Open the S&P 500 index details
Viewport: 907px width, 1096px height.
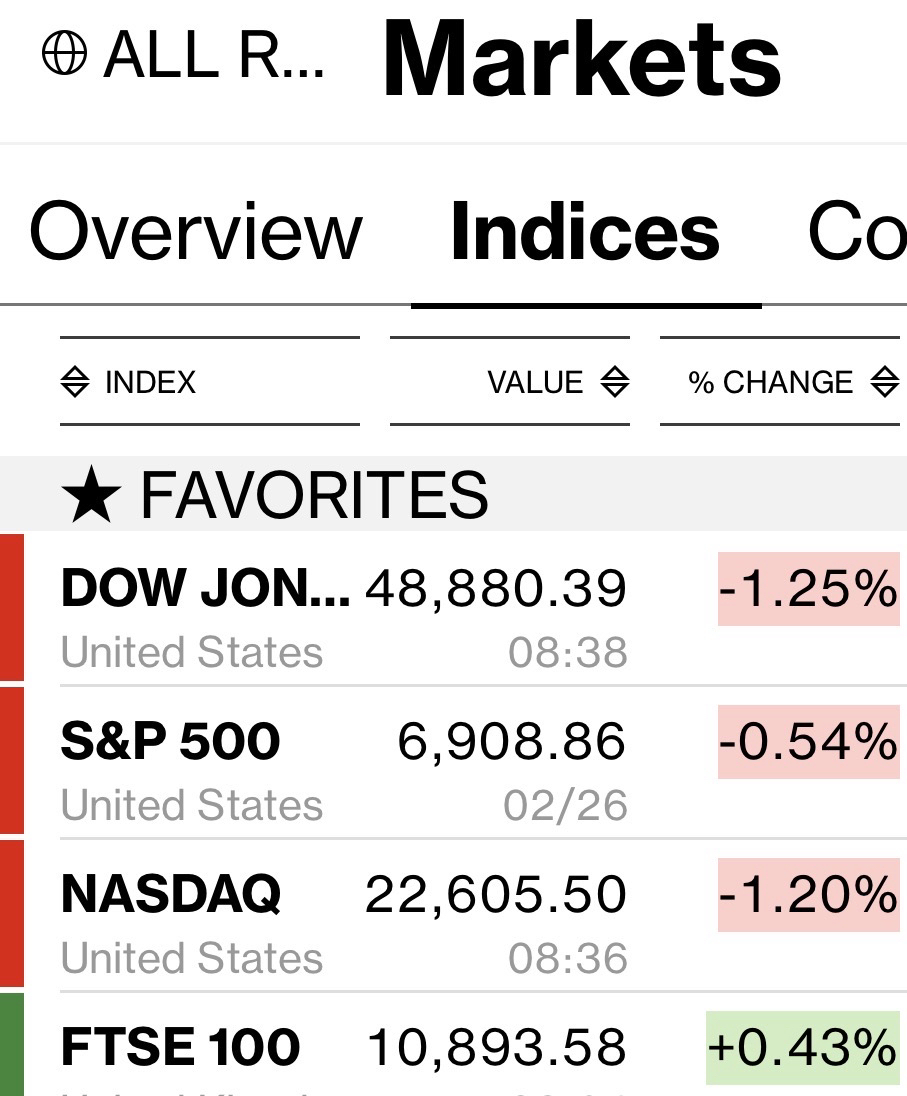pos(170,742)
